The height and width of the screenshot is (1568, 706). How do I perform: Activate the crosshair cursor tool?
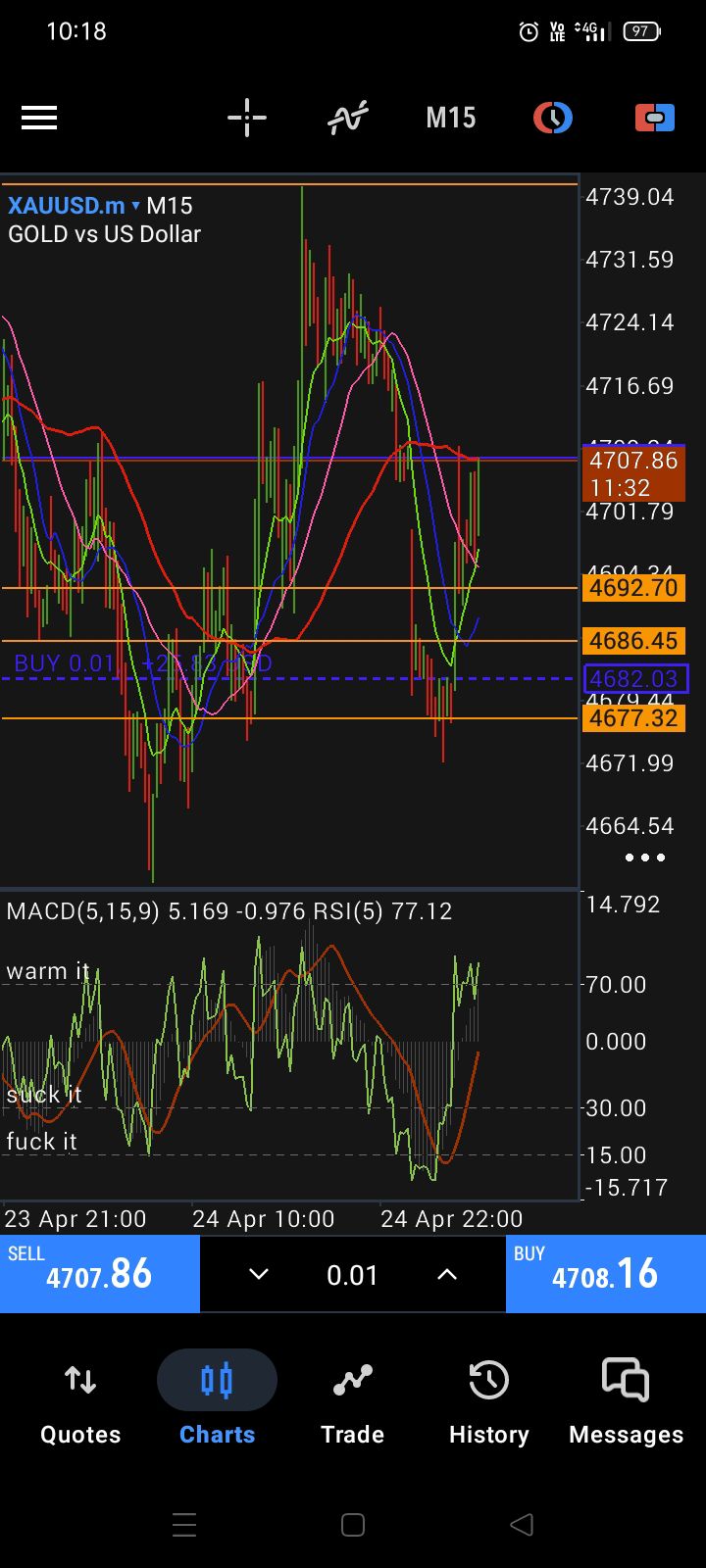pyautogui.click(x=247, y=119)
